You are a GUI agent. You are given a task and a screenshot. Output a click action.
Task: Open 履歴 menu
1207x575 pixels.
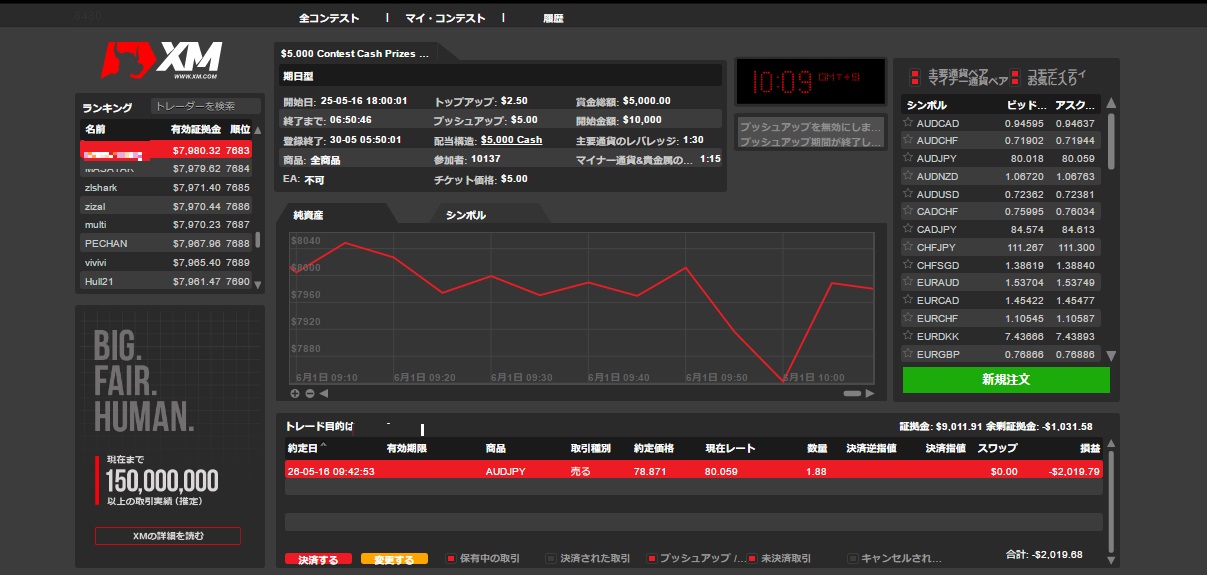(x=553, y=18)
